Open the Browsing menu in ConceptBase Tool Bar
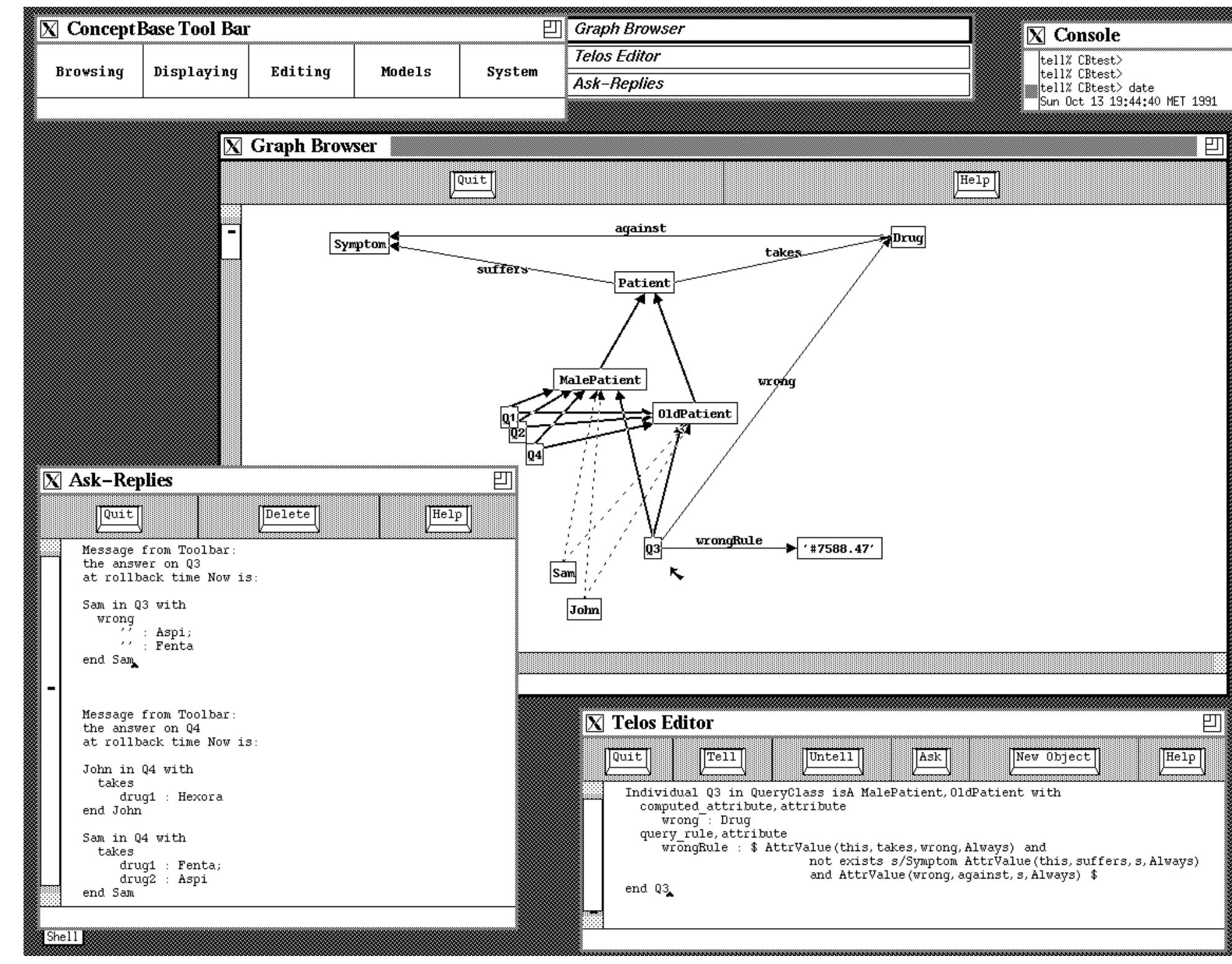1232x964 pixels. tap(90, 71)
